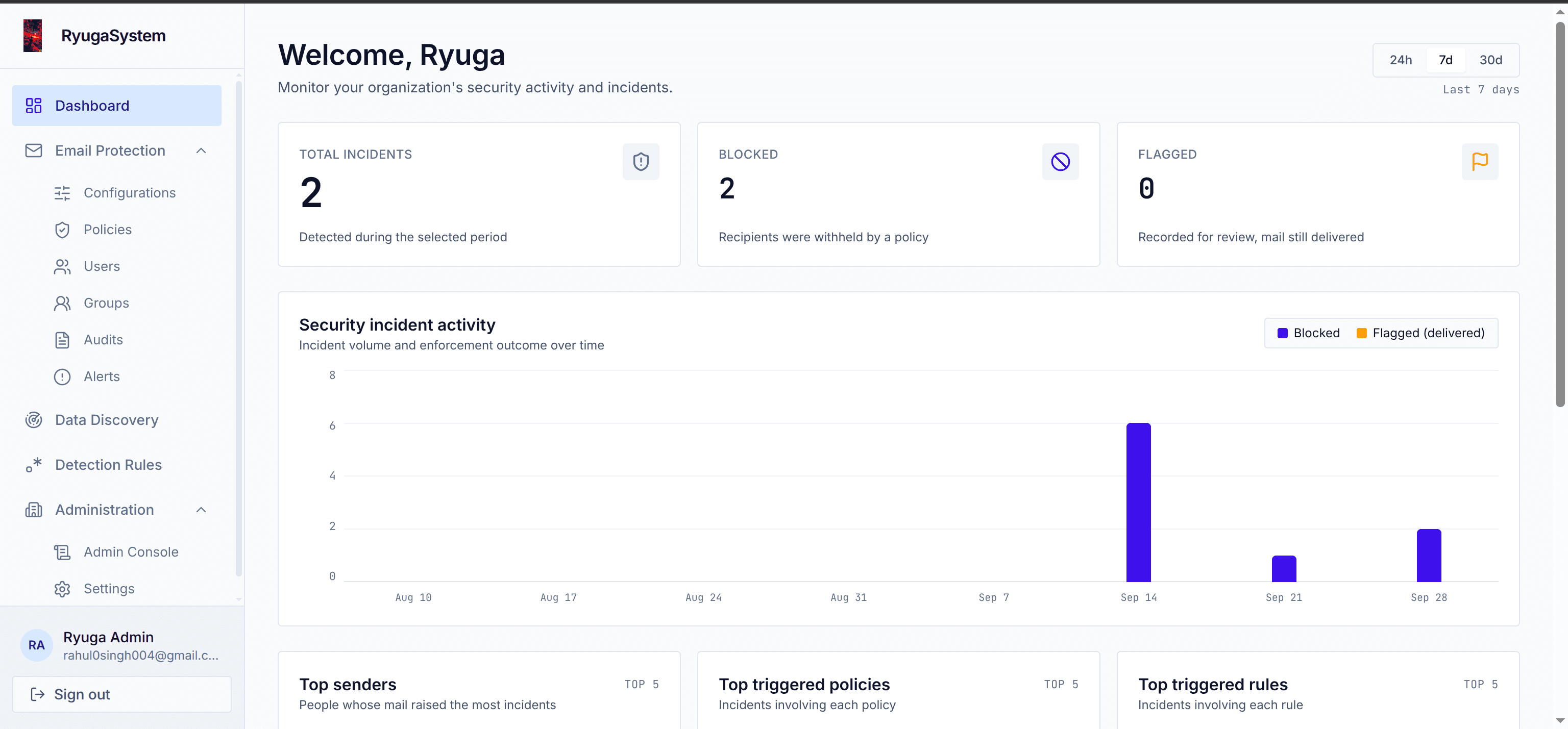Click the Dashboard grid icon
Screen dimensions: 1568x729
point(34,106)
